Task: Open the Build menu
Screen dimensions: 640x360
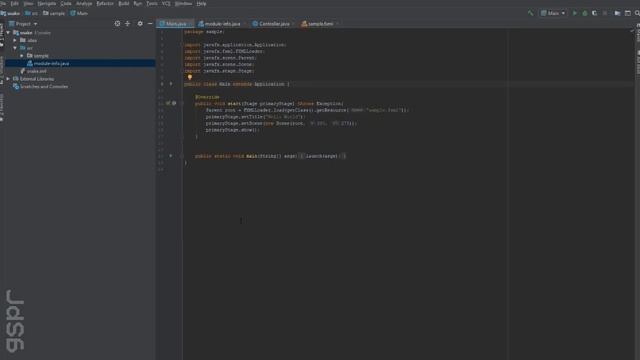Action: click(124, 4)
